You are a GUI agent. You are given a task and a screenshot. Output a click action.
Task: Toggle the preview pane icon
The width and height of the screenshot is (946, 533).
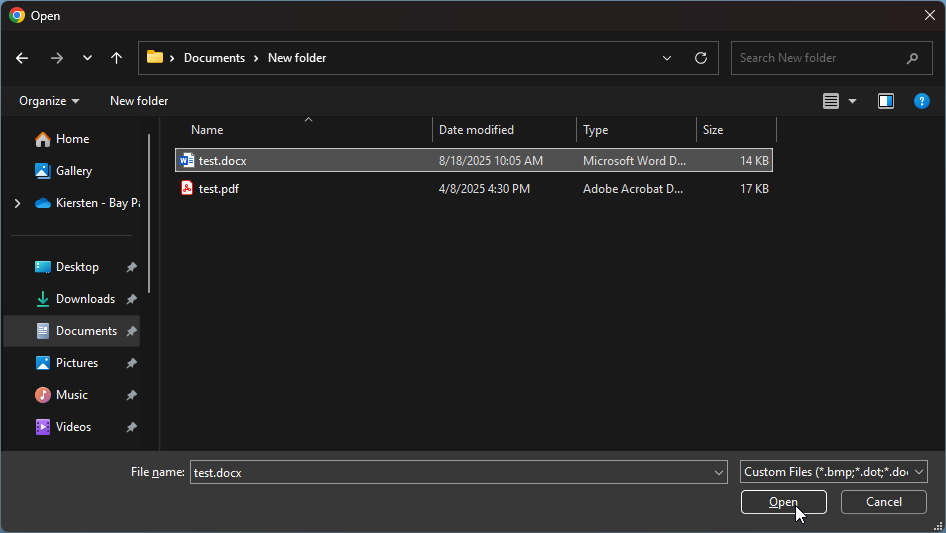point(886,101)
